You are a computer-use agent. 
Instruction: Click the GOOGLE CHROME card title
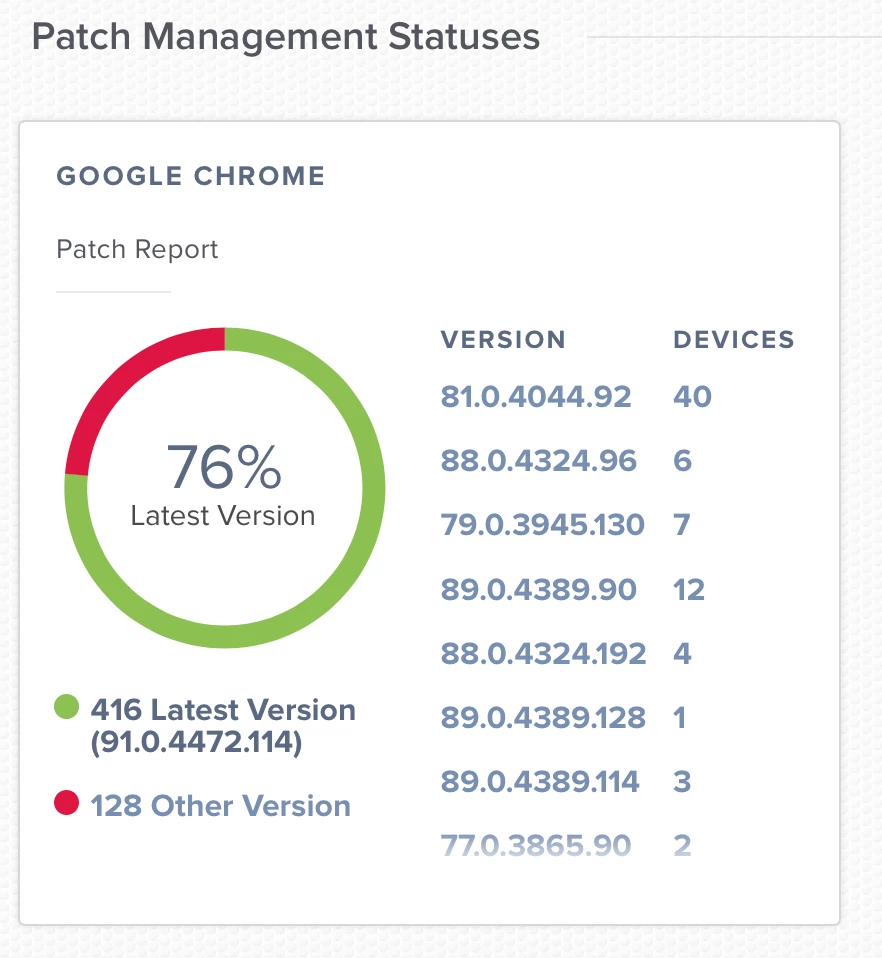pos(191,176)
